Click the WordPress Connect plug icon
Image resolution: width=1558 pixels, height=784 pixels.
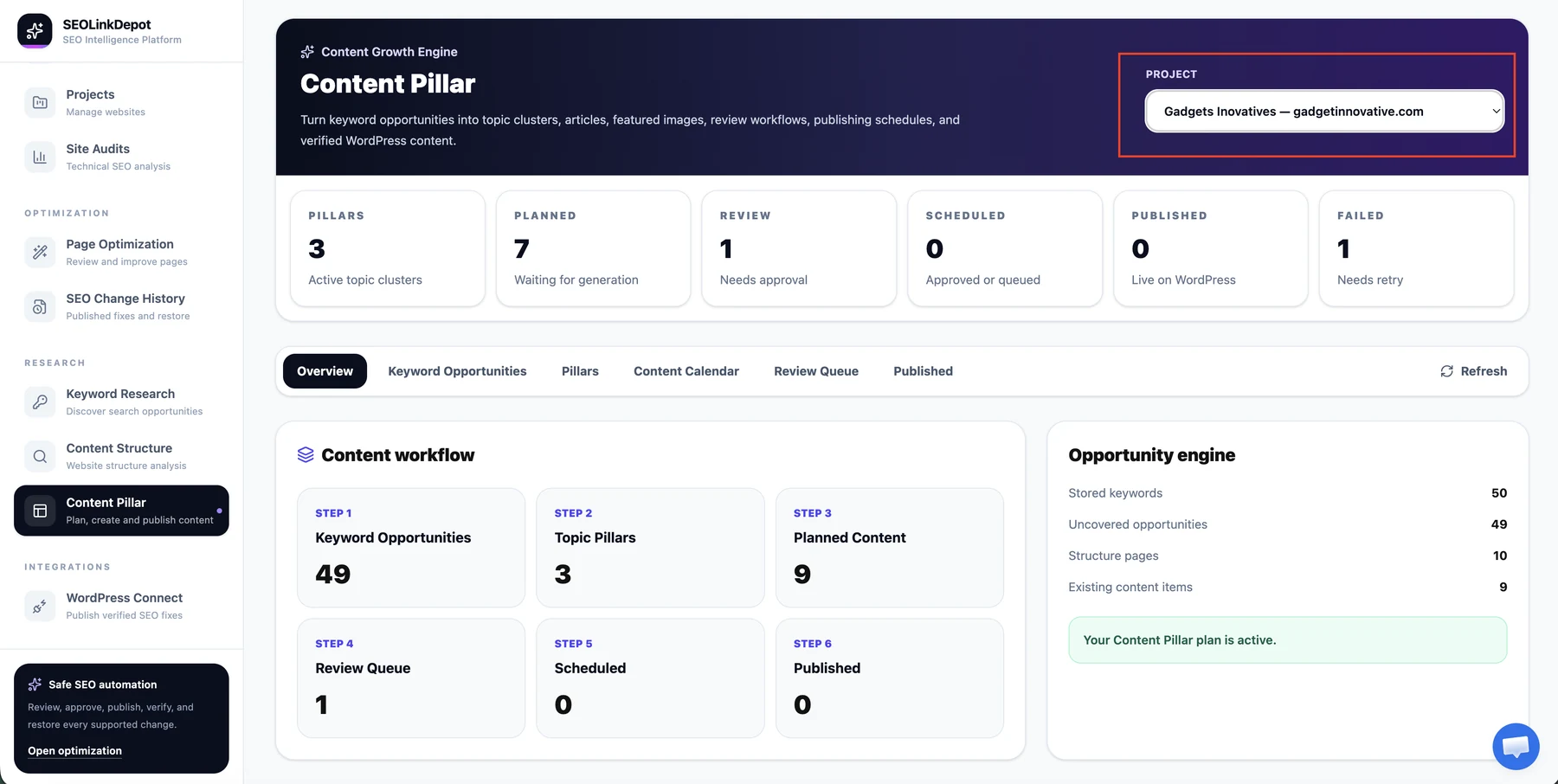click(x=40, y=606)
